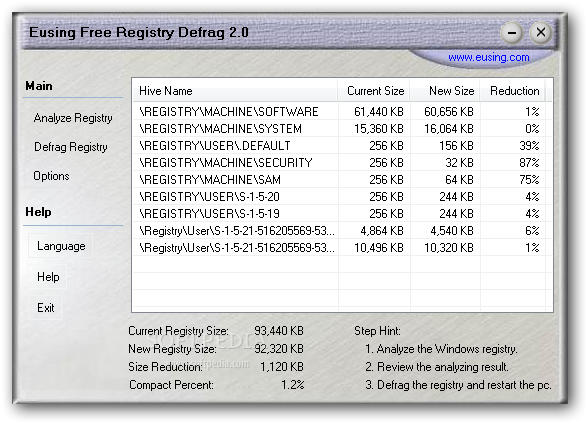Select the \REGISTRY\USER\.DEFAULT row
The width and height of the screenshot is (588, 424).
click(x=342, y=145)
